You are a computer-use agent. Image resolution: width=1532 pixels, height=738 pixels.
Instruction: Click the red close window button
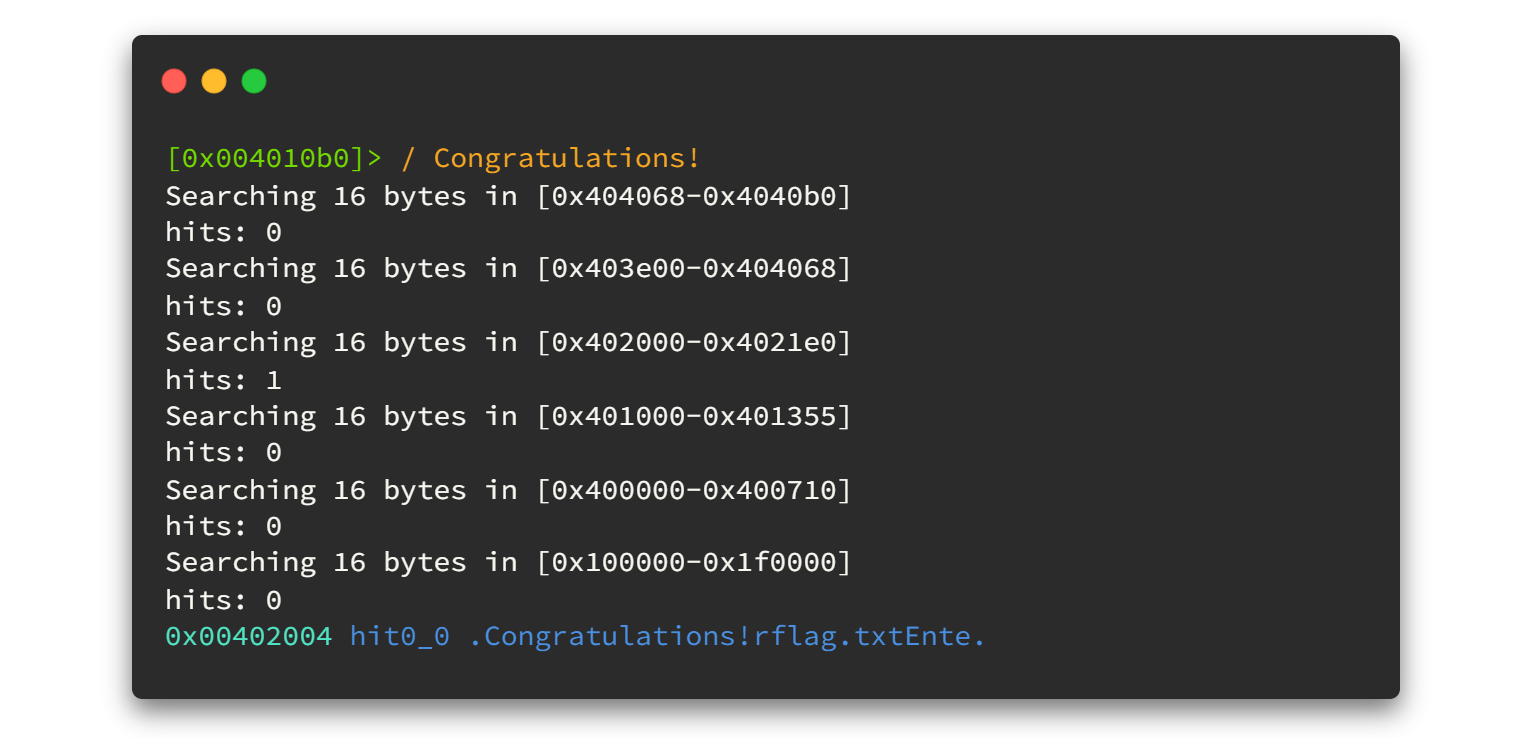pos(174,81)
